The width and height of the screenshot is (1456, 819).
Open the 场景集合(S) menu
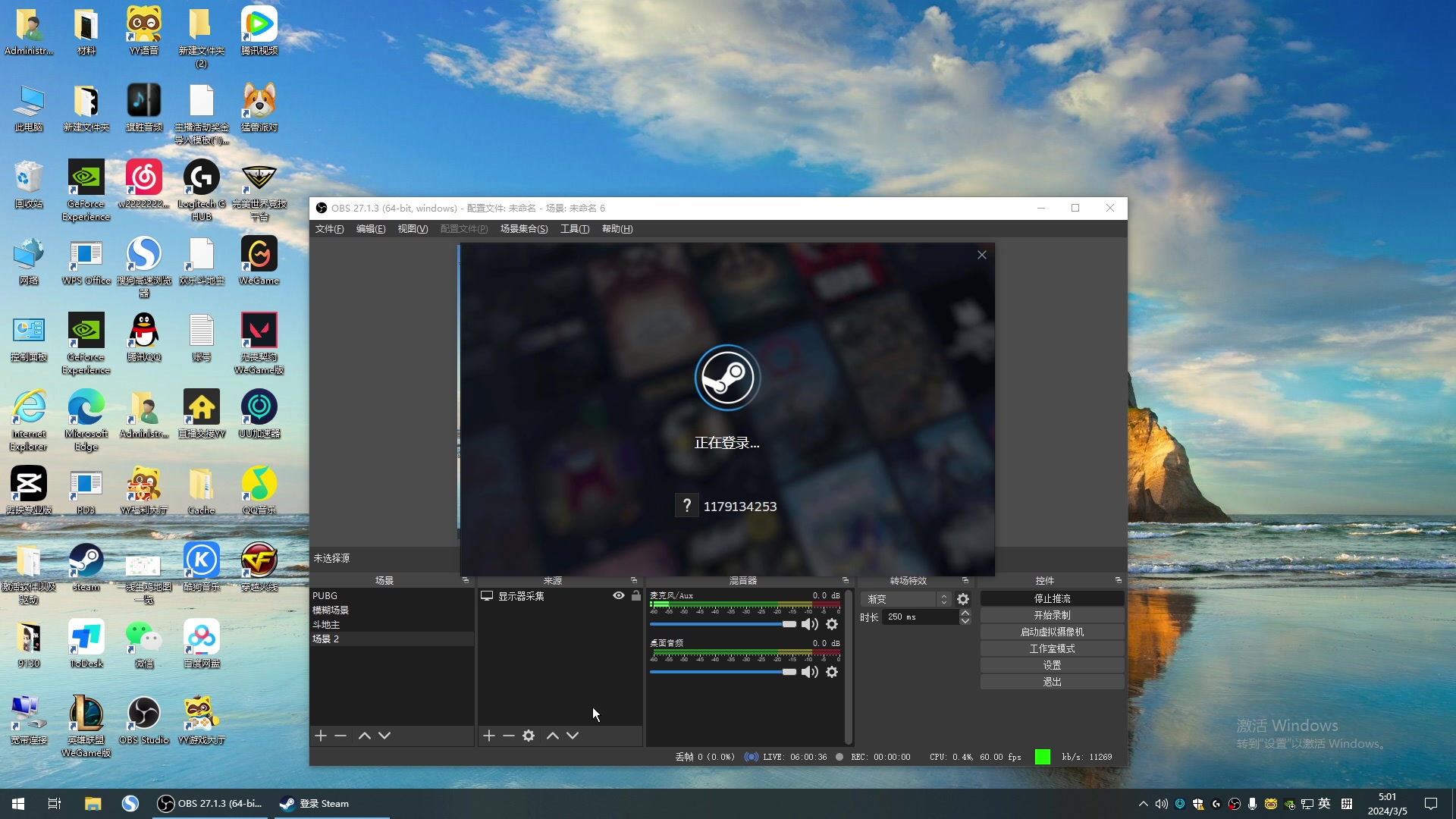pos(524,229)
